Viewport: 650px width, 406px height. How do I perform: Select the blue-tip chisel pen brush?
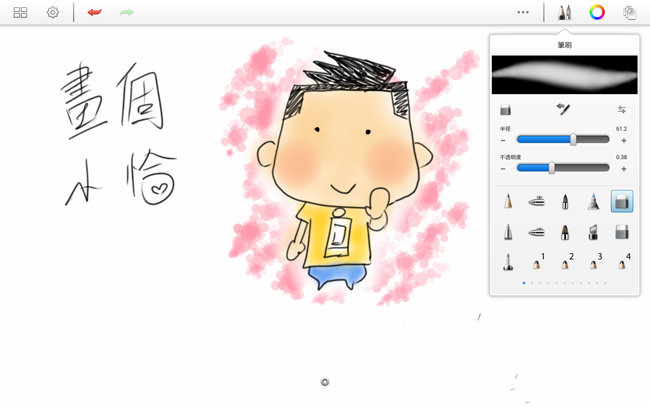[x=593, y=202]
